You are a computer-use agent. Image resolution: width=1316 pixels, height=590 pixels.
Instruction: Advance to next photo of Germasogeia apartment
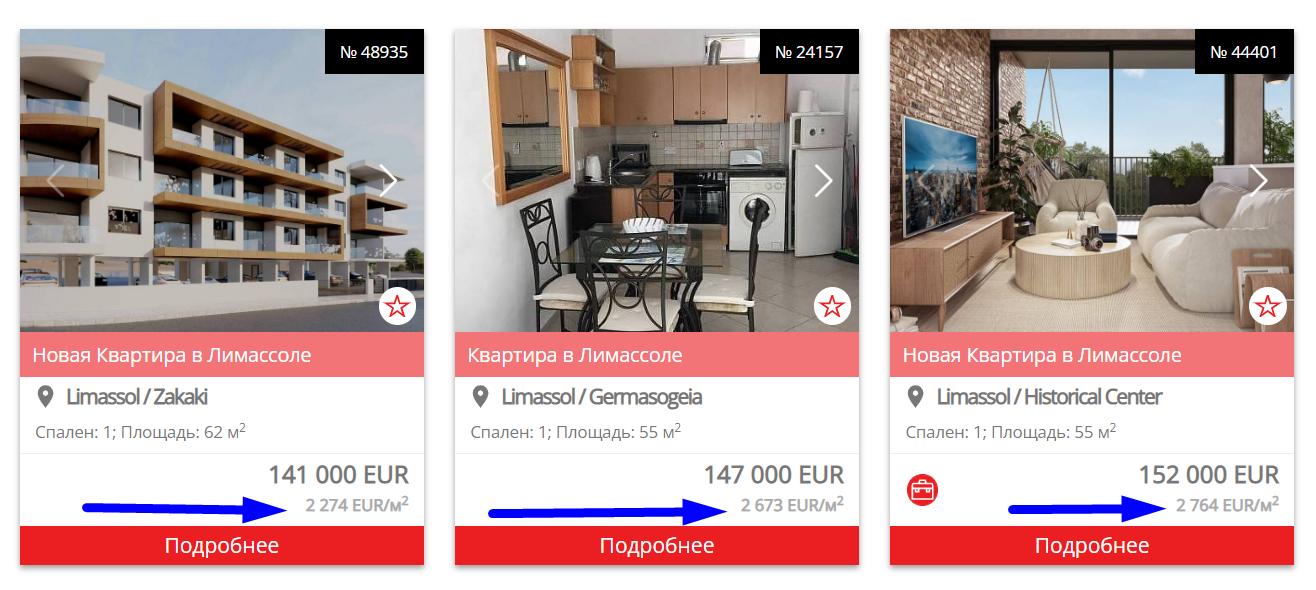(x=823, y=181)
